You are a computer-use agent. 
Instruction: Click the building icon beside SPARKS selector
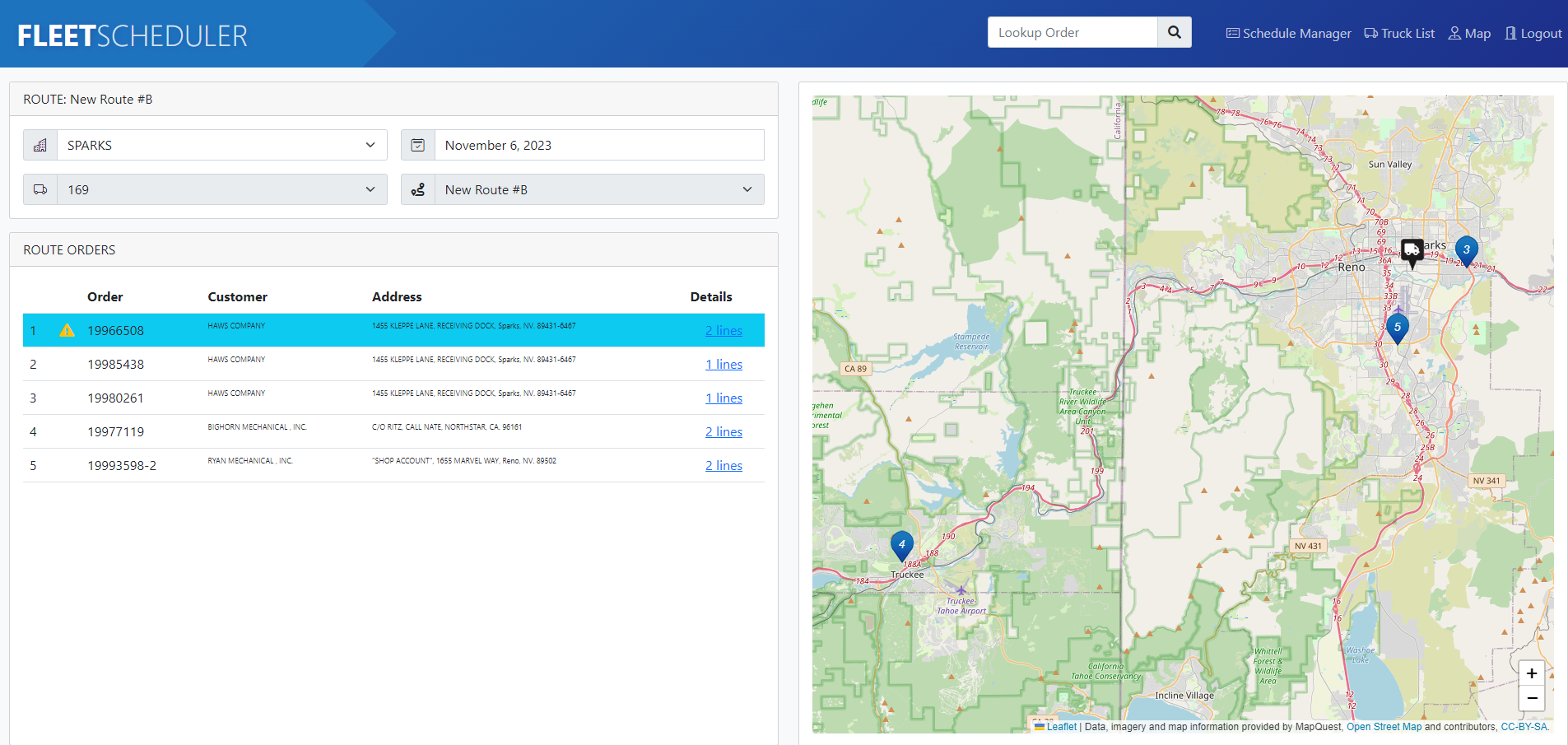pos(40,145)
